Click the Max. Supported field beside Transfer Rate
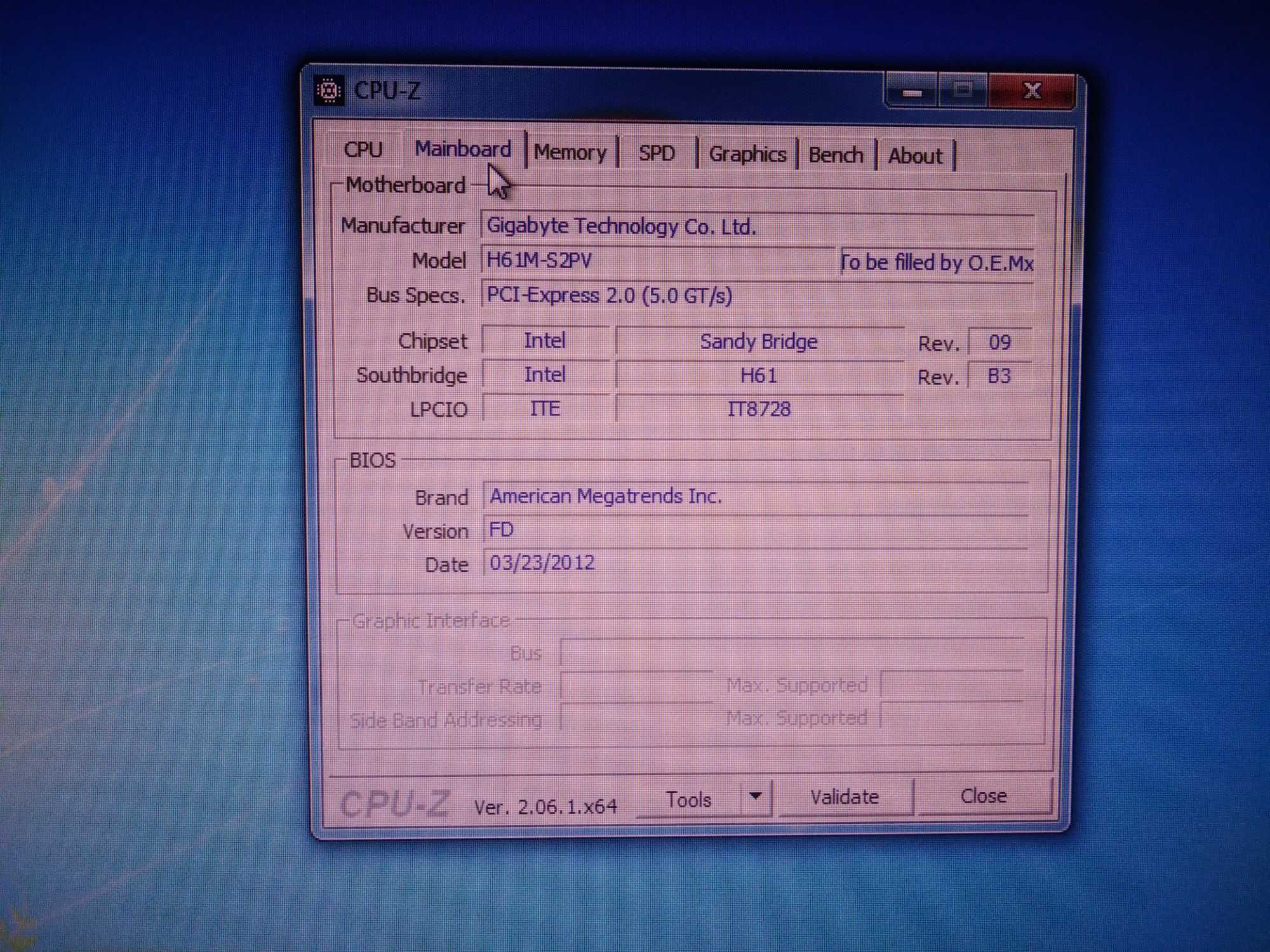Image resolution: width=1270 pixels, height=952 pixels. [x=952, y=684]
